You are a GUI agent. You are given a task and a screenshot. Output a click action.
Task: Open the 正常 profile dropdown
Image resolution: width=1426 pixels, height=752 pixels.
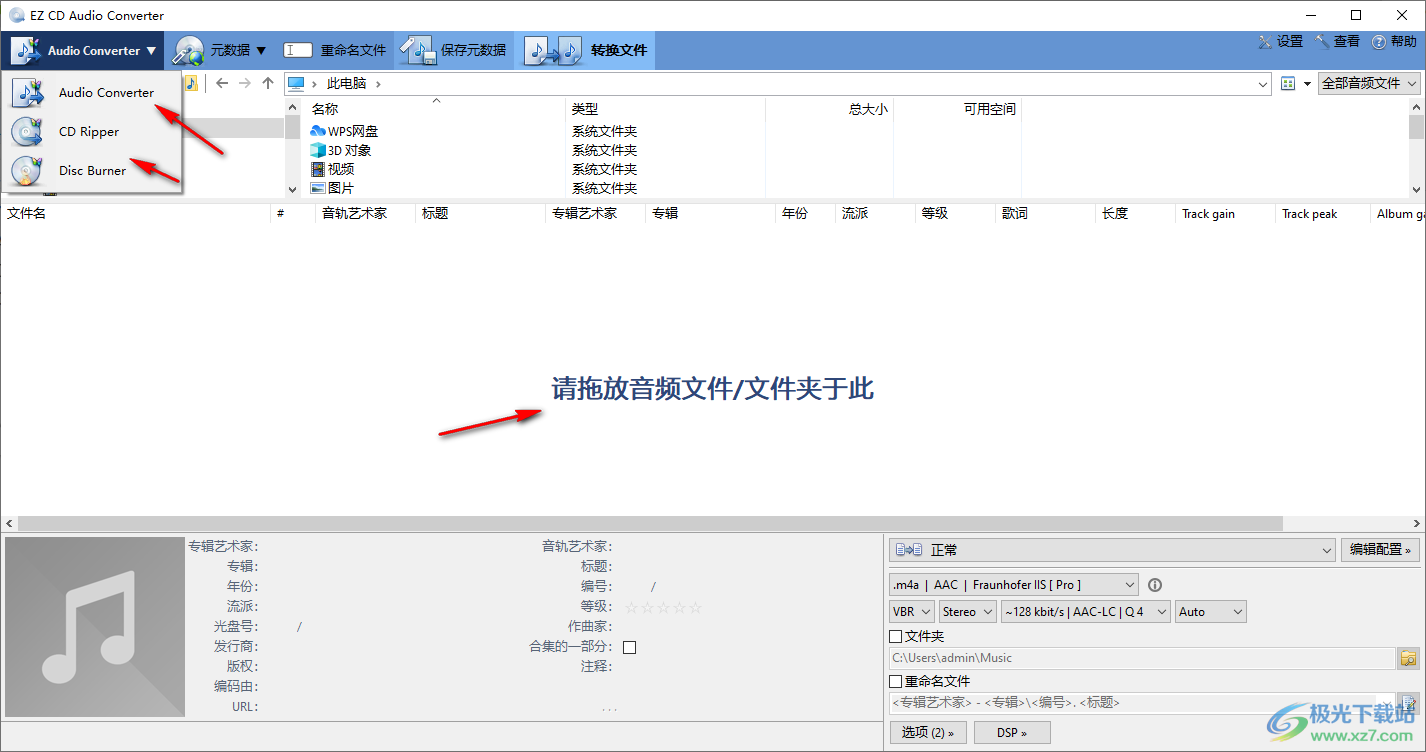coord(1111,549)
